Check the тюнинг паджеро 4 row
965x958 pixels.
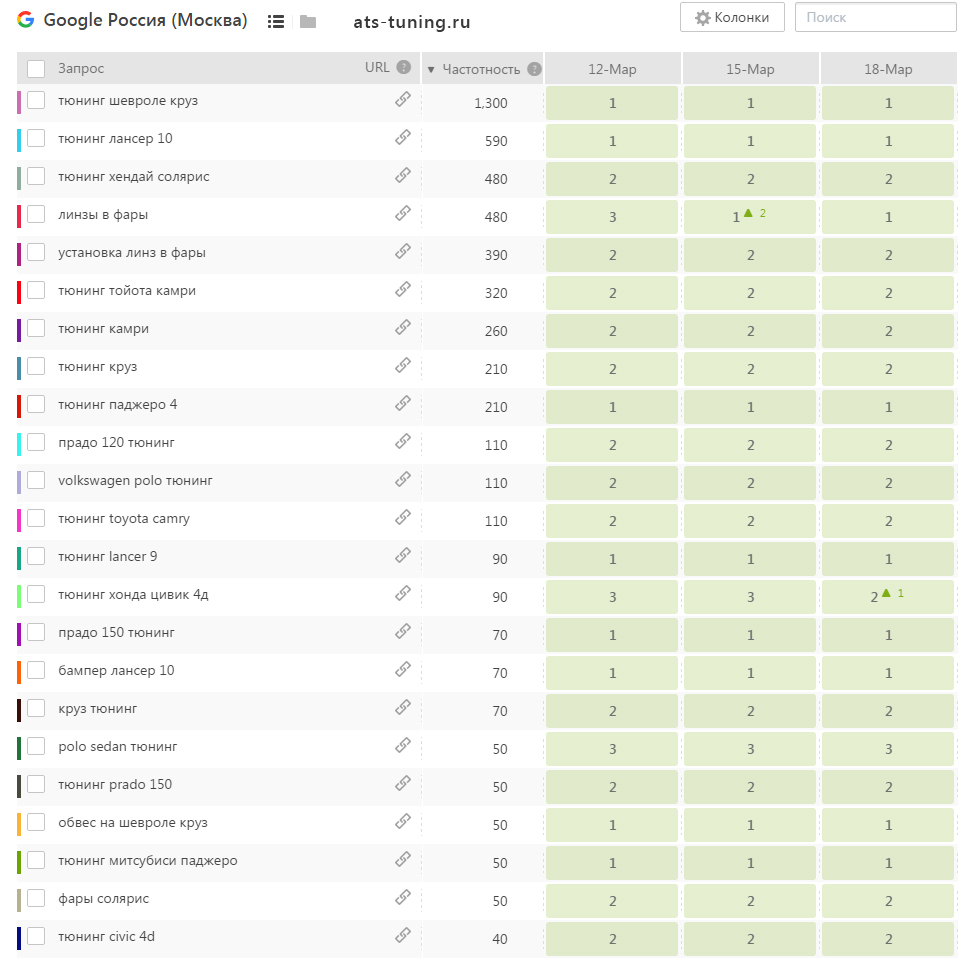pos(36,404)
